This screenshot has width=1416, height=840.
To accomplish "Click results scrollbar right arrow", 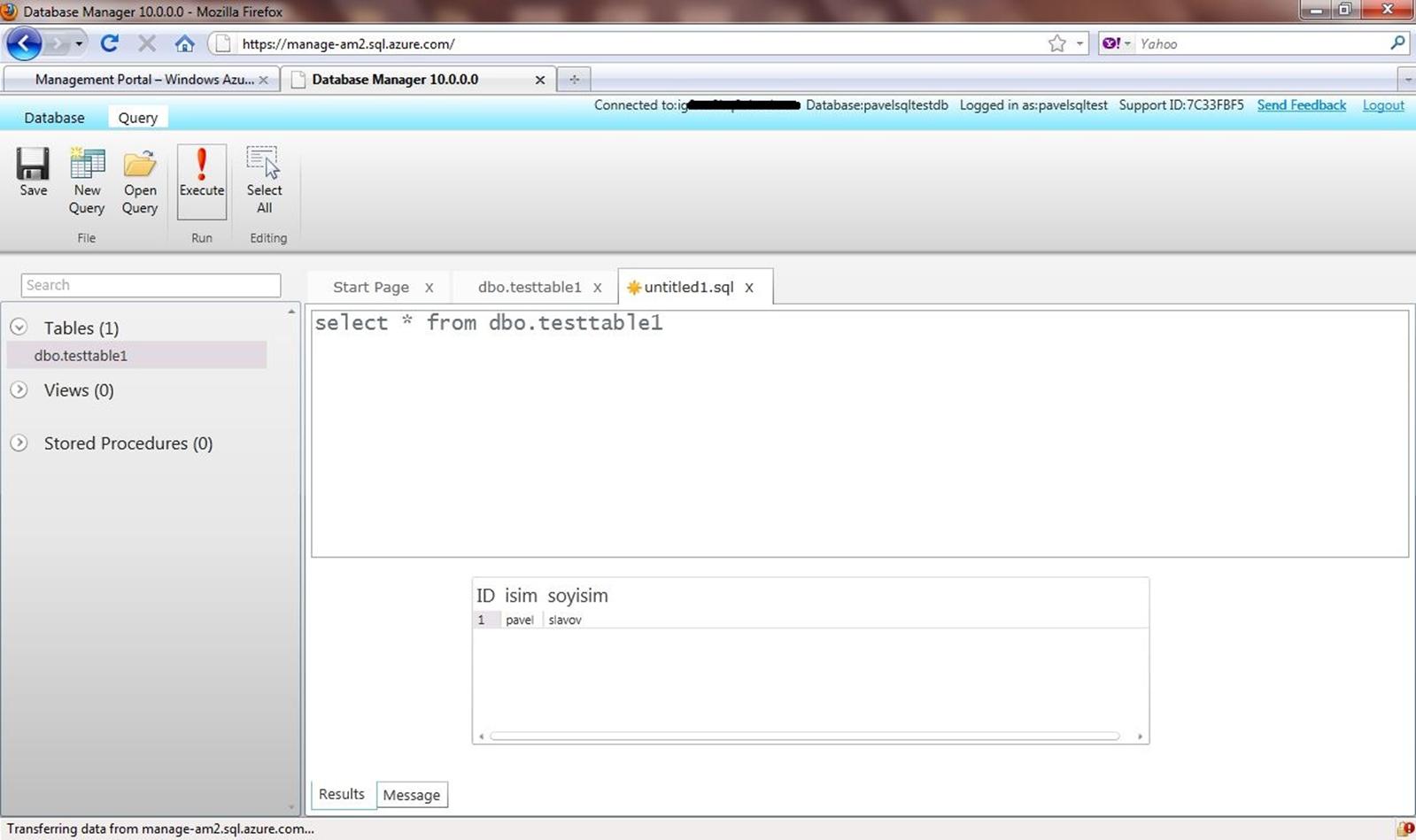I will (1140, 736).
